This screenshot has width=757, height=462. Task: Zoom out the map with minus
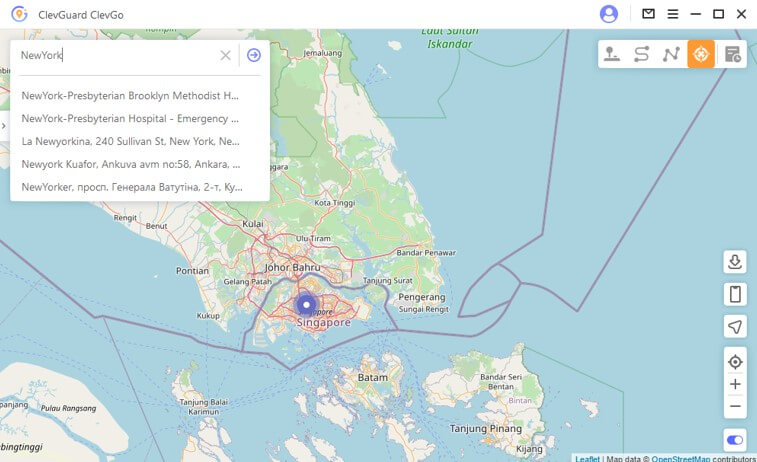[x=735, y=406]
